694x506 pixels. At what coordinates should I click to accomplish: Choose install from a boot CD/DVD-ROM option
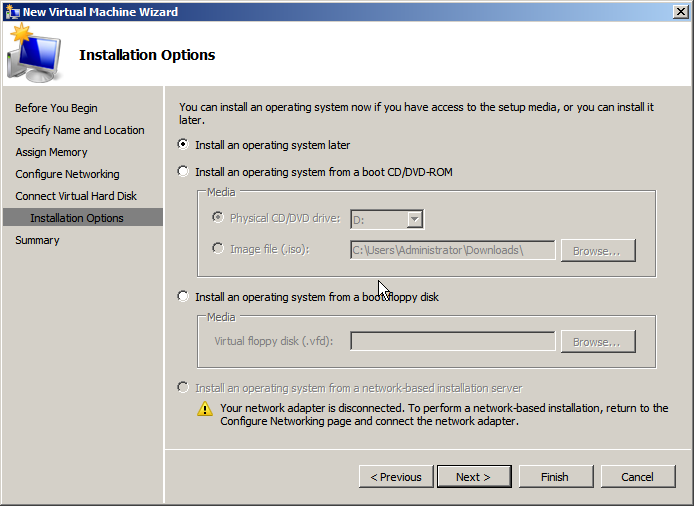(183, 172)
